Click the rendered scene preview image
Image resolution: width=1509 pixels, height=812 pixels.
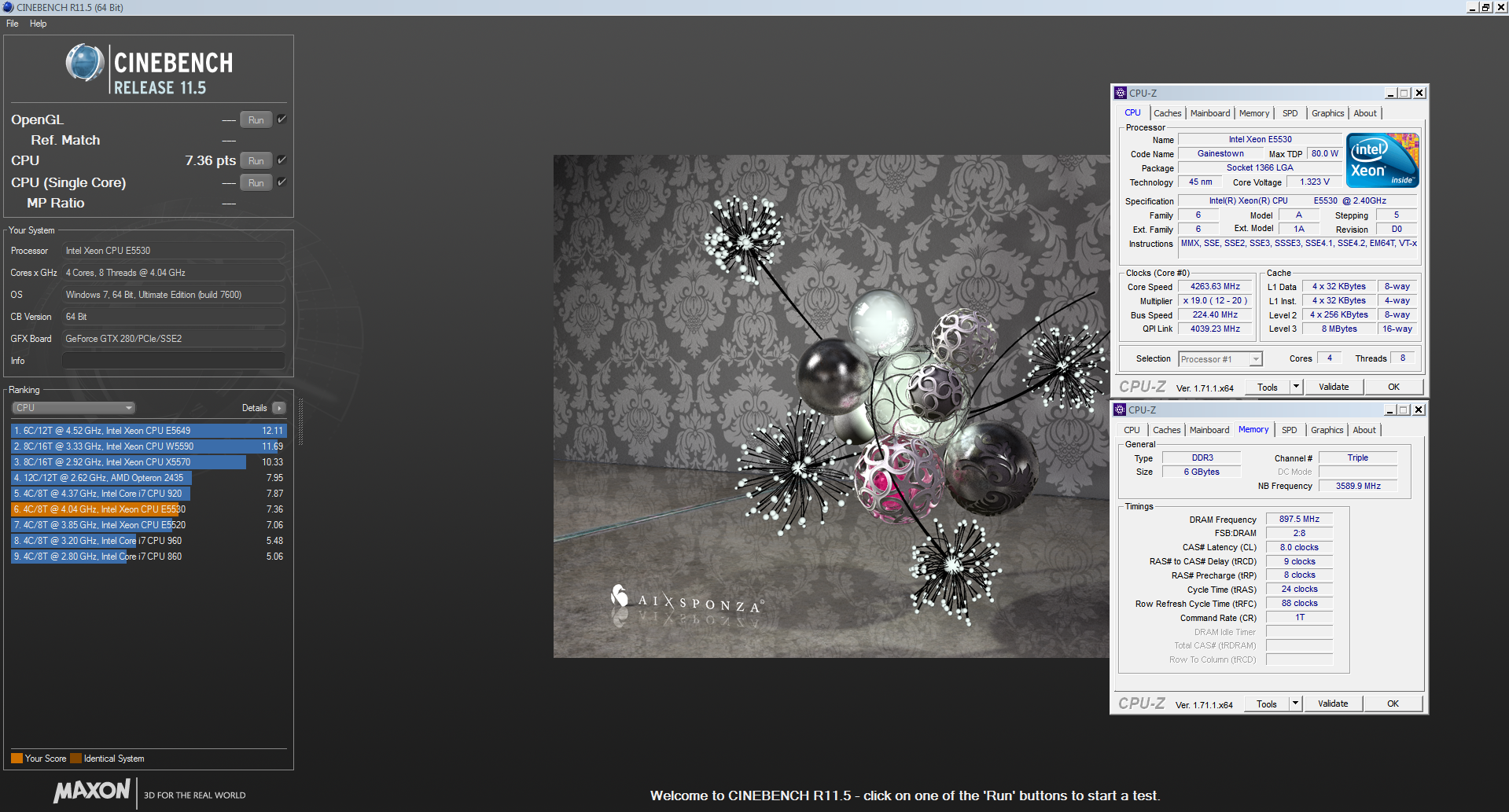click(831, 406)
